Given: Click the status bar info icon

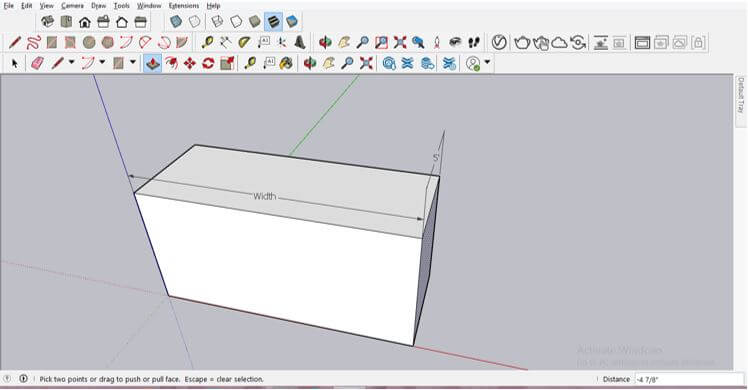Looking at the screenshot, I should (x=23, y=379).
